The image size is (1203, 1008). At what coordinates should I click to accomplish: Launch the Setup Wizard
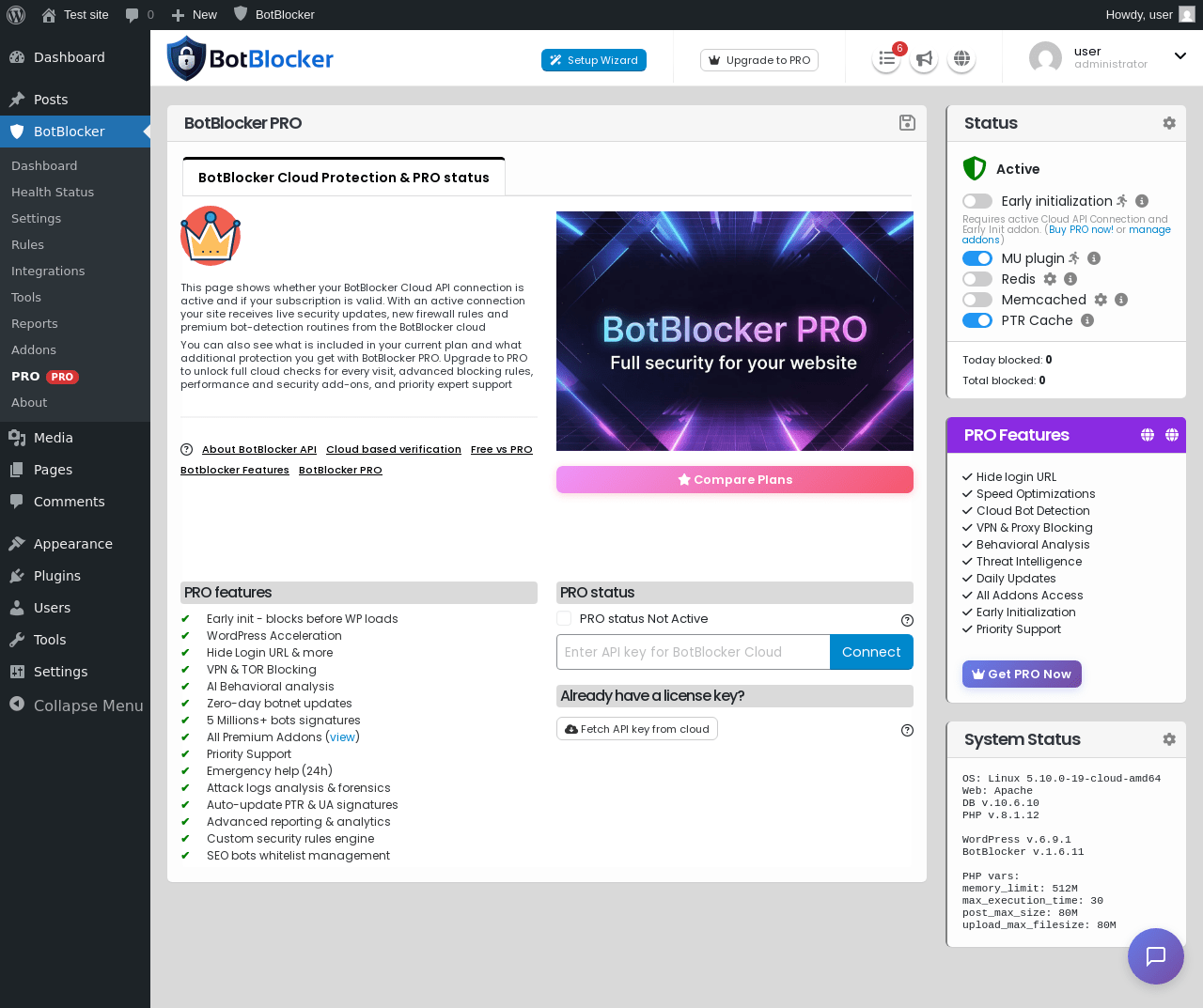tap(594, 60)
